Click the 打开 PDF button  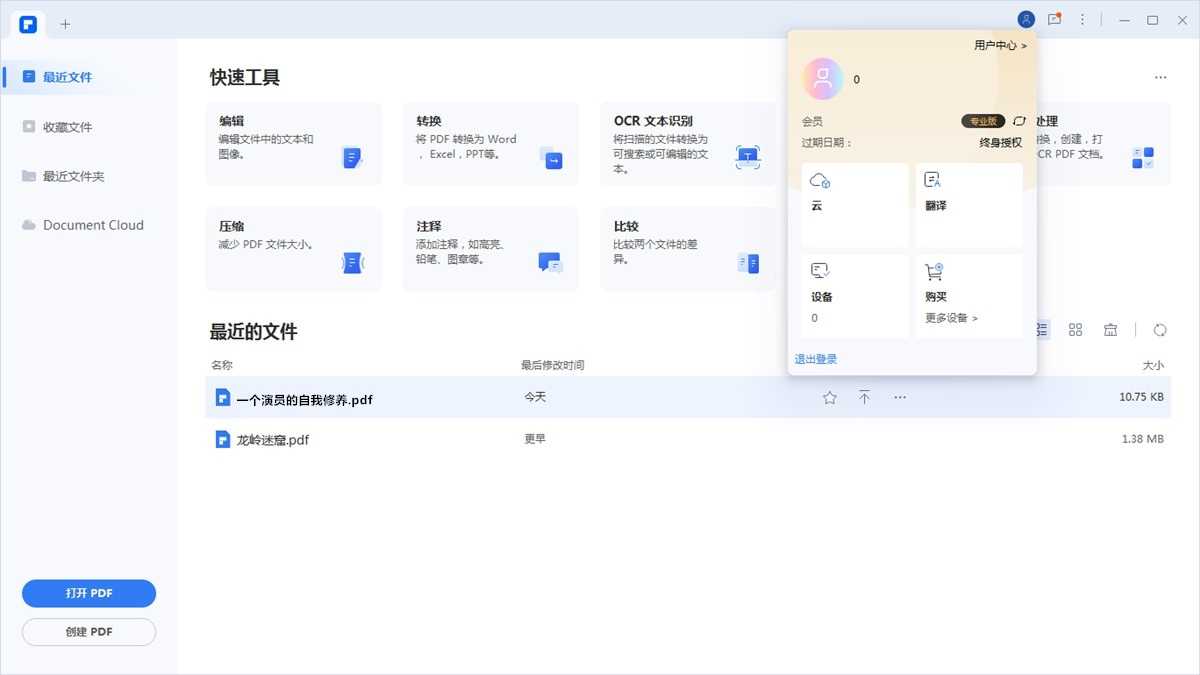(89, 593)
